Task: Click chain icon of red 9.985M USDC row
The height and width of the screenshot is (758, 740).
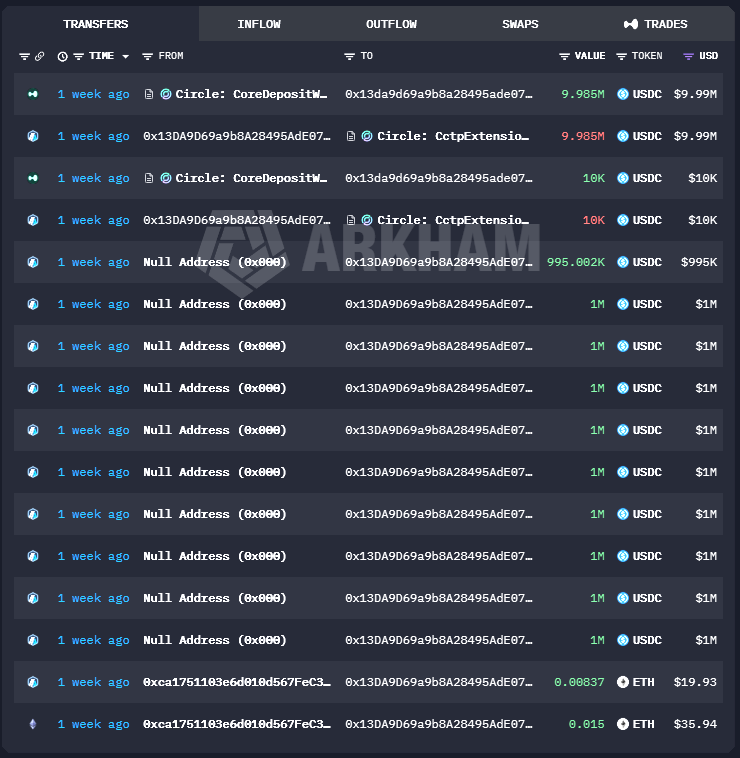Action: tap(33, 136)
